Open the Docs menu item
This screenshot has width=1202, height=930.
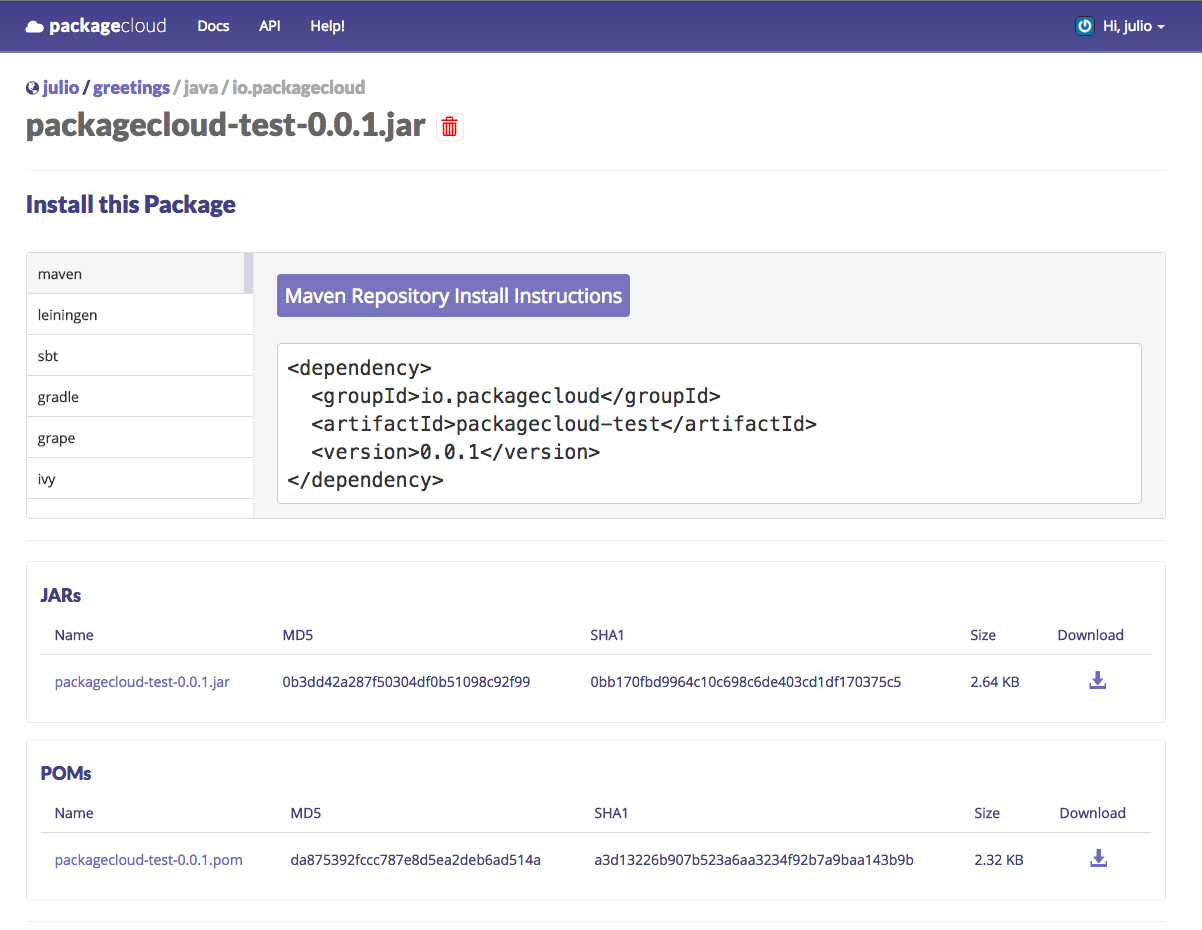tap(213, 26)
